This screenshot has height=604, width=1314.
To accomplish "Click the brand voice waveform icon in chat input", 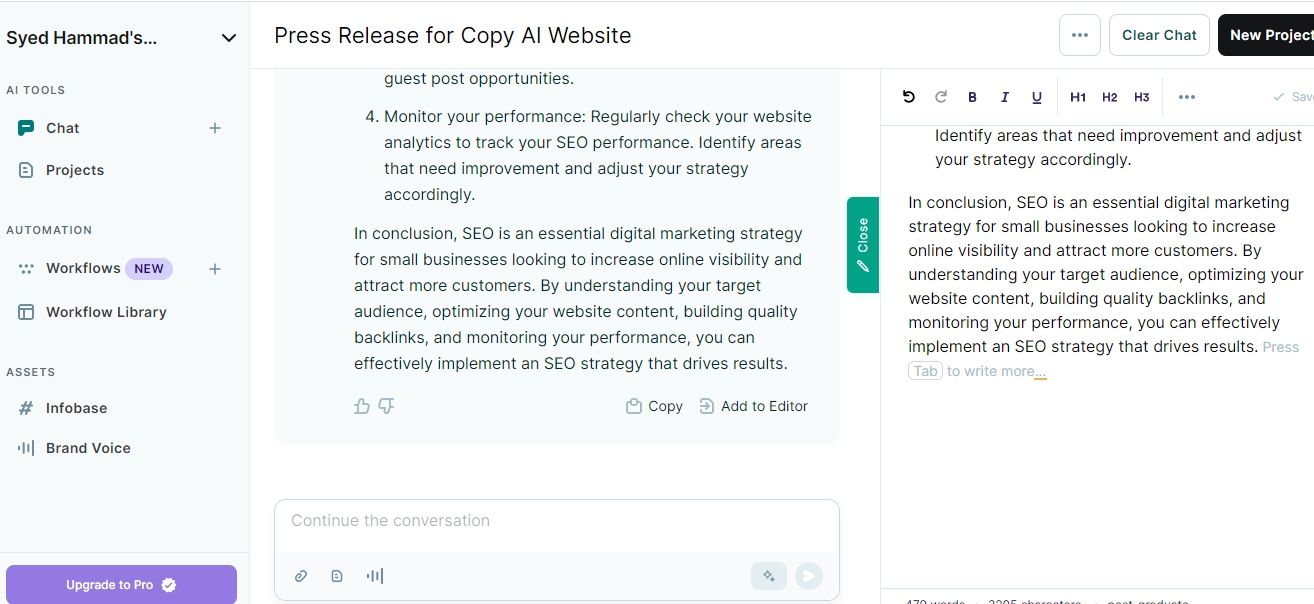I will coord(375,576).
